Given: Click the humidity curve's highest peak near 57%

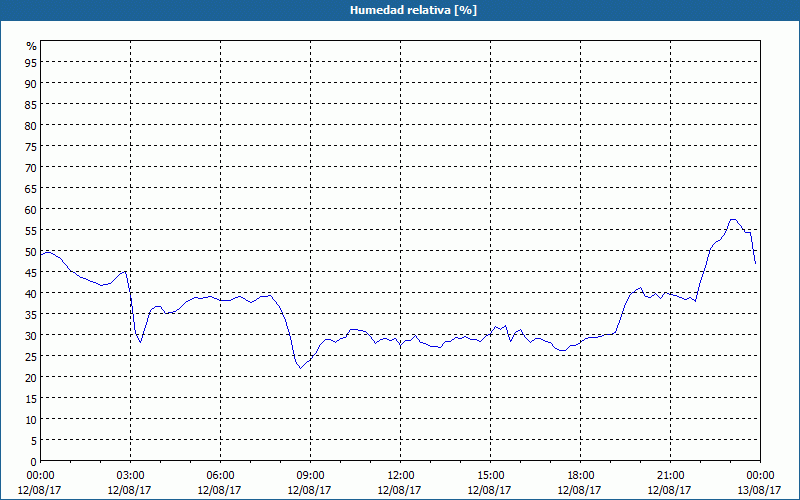Looking at the screenshot, I should pyautogui.click(x=733, y=219).
